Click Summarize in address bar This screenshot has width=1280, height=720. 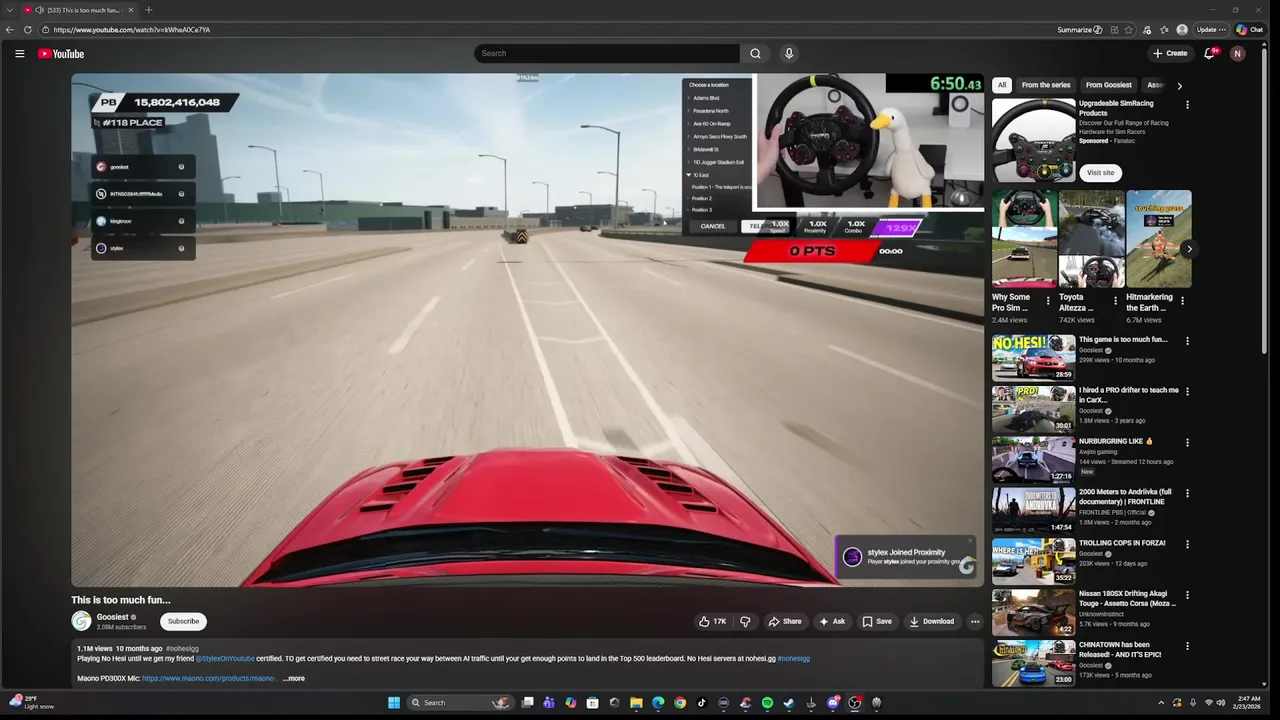(1080, 30)
